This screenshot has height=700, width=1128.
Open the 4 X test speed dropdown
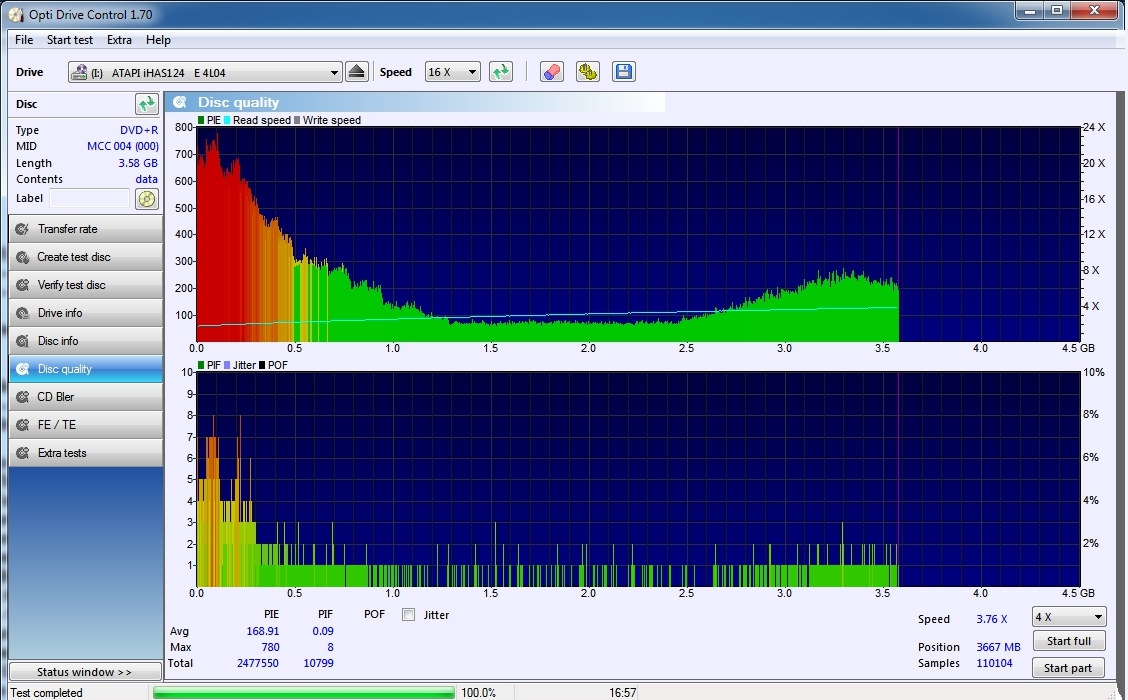1068,617
